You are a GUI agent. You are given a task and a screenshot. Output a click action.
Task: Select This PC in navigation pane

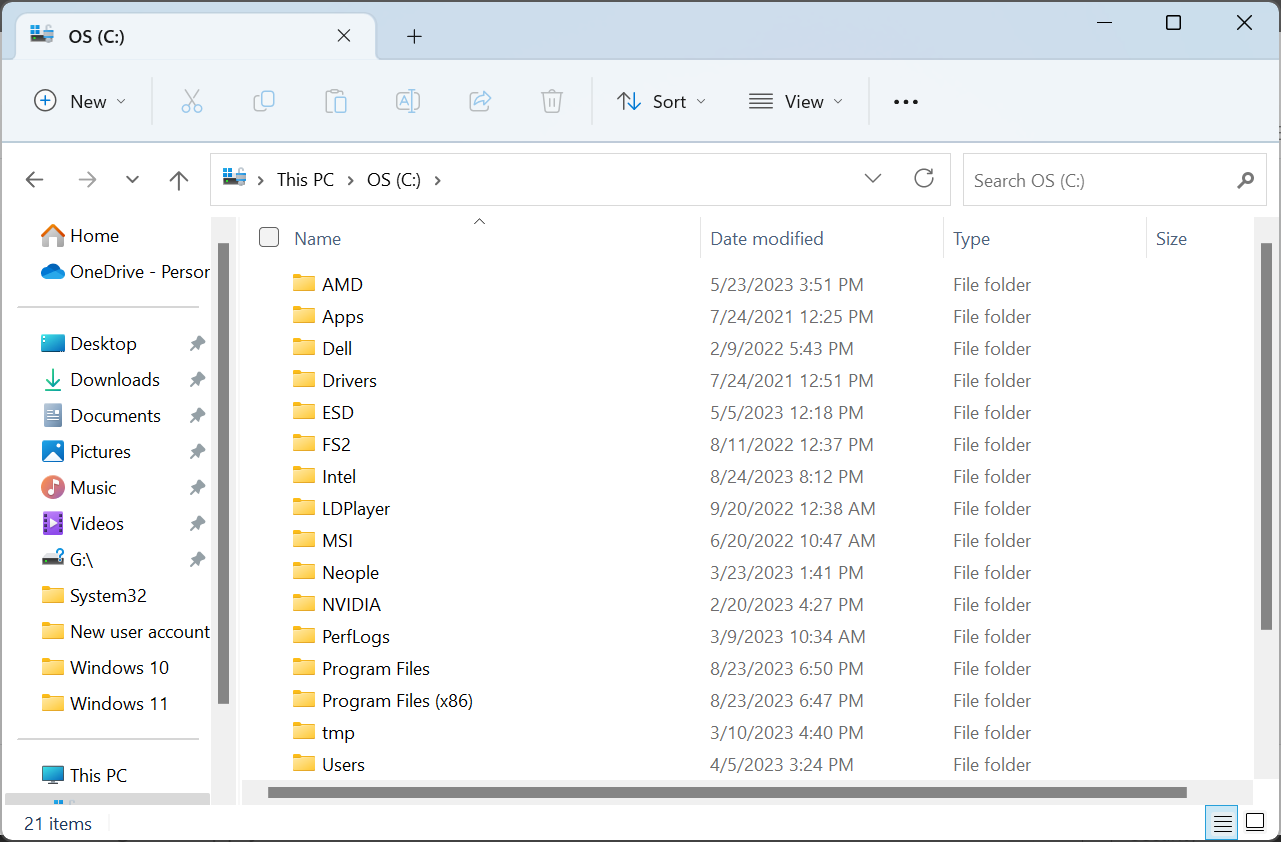click(x=84, y=775)
